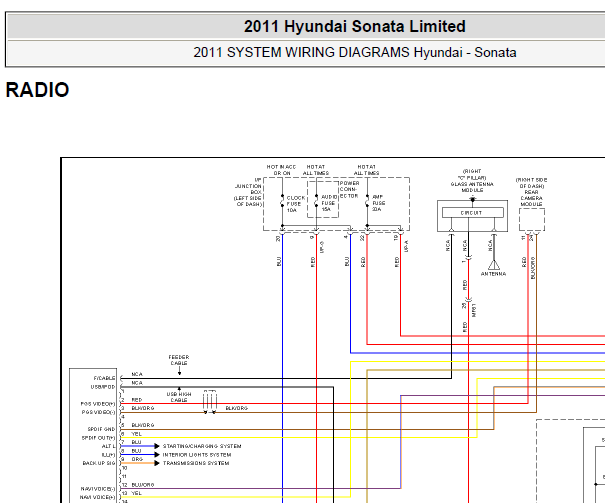Click the 'JUNCTION BOX' label
Screen dimensions: 605x503
coord(248,189)
